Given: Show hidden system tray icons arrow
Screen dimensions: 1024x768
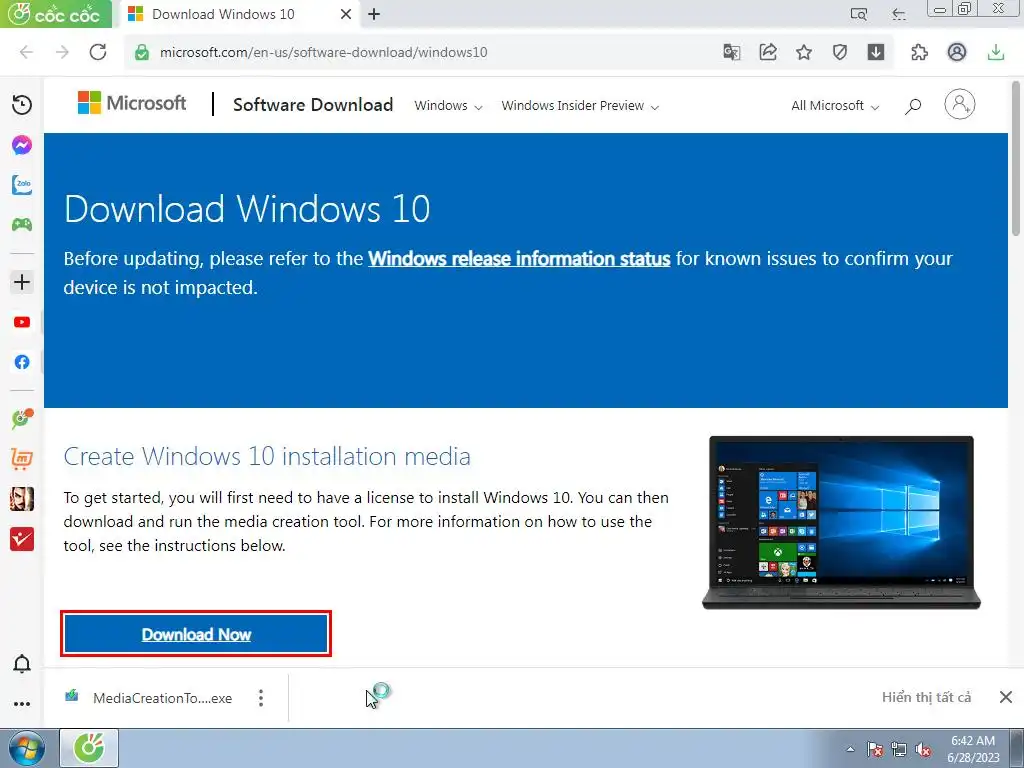Looking at the screenshot, I should [850, 749].
